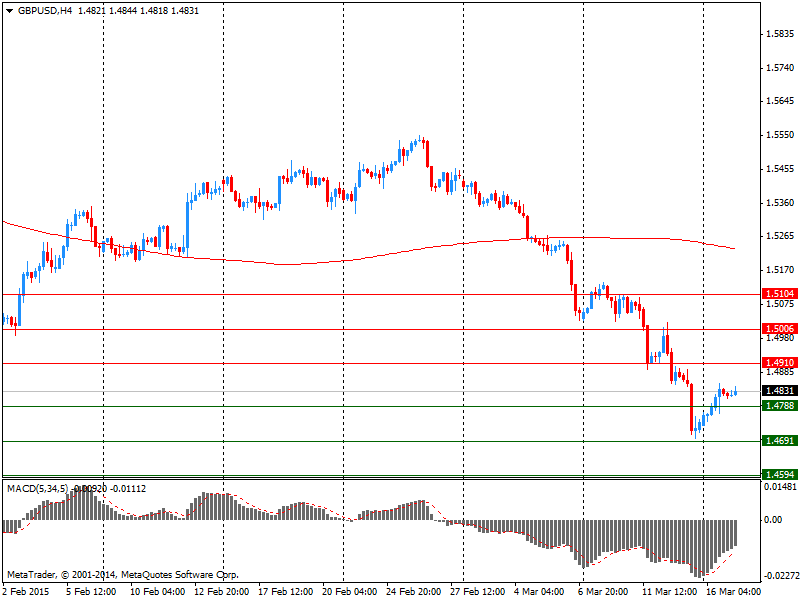Select the 0.00 MACD zero-line value
The width and height of the screenshot is (800, 600).
pos(773,520)
